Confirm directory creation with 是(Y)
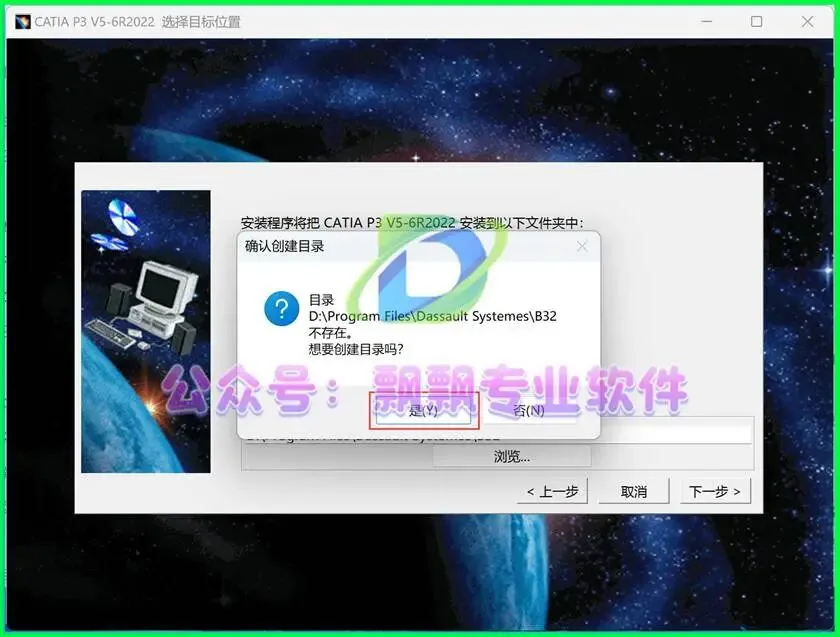The image size is (840, 637). tap(423, 411)
